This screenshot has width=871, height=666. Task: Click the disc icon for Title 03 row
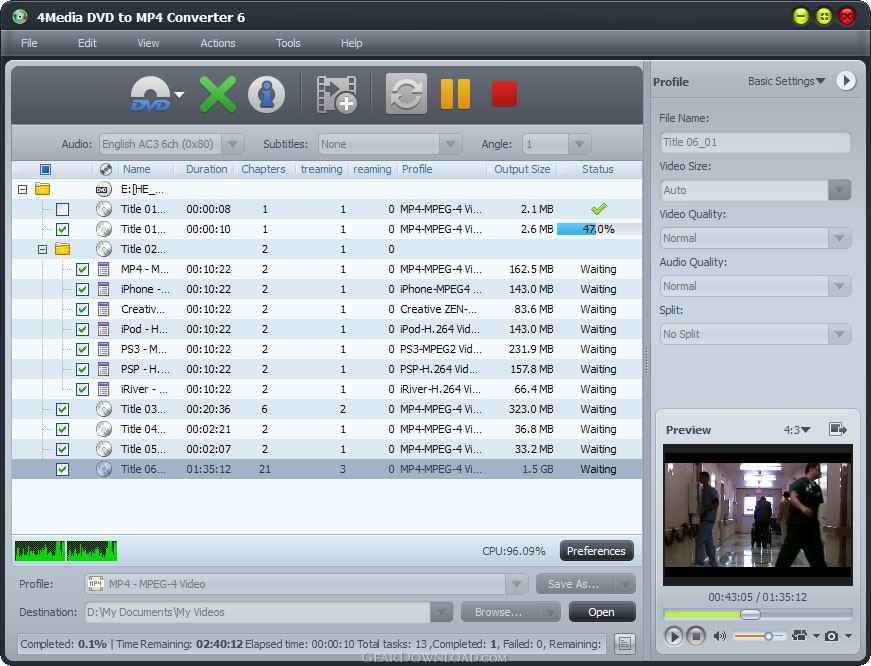coord(104,409)
